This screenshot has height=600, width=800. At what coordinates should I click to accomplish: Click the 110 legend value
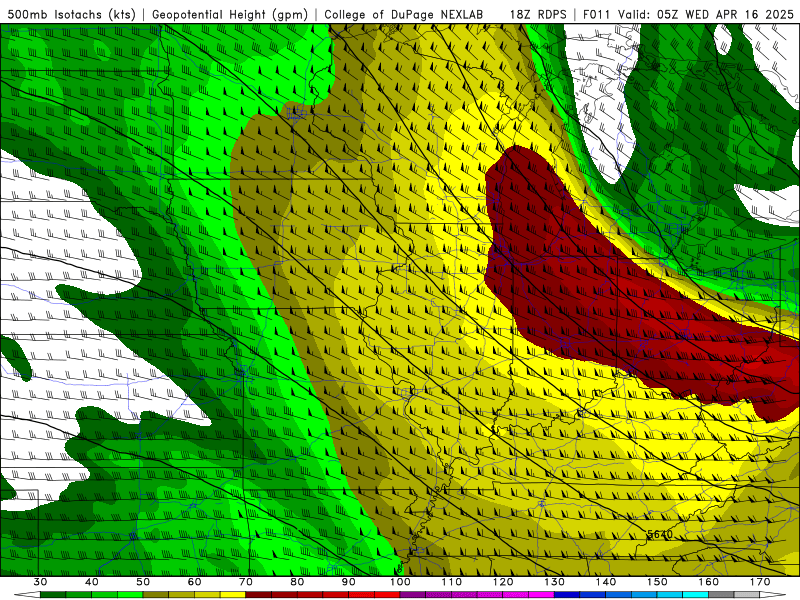coord(452,582)
